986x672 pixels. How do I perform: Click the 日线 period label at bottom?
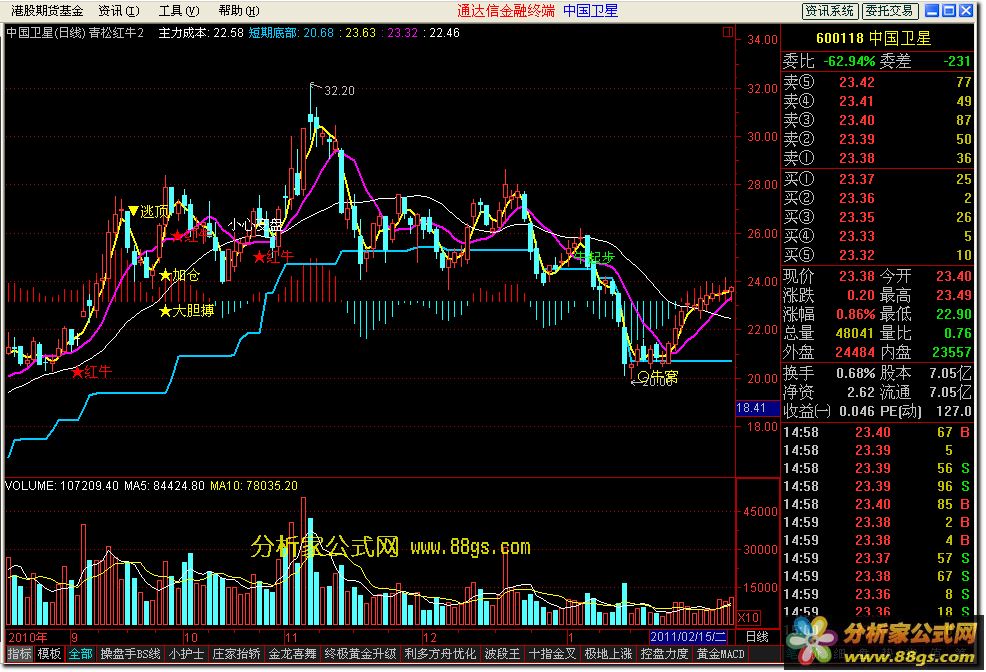pos(757,636)
